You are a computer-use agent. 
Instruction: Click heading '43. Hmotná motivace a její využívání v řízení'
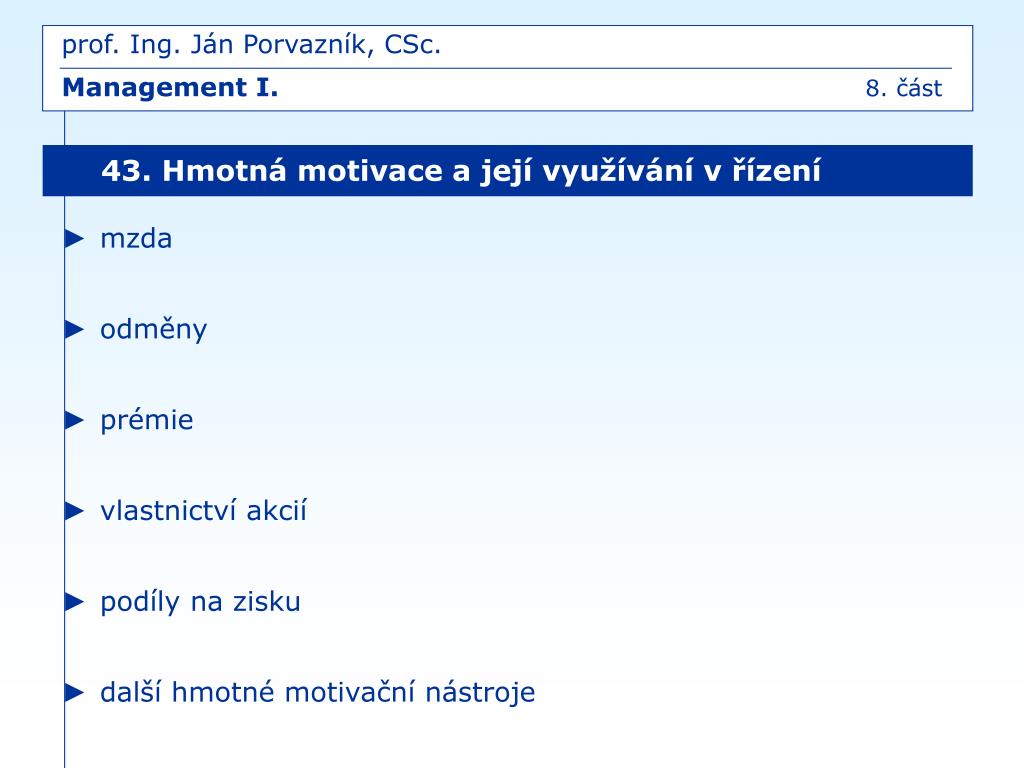pyautogui.click(x=460, y=170)
